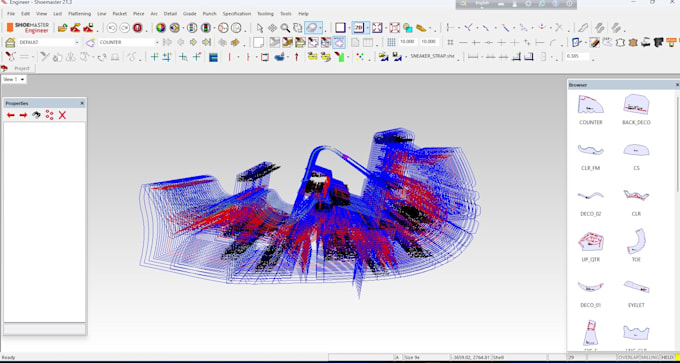Viewport: 680px width, 363px height.
Task: Click the binoculars icon in Properties
Action: [36, 115]
